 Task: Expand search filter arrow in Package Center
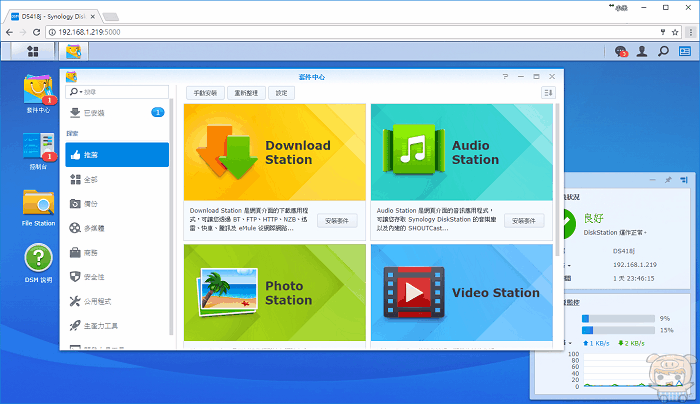point(81,92)
